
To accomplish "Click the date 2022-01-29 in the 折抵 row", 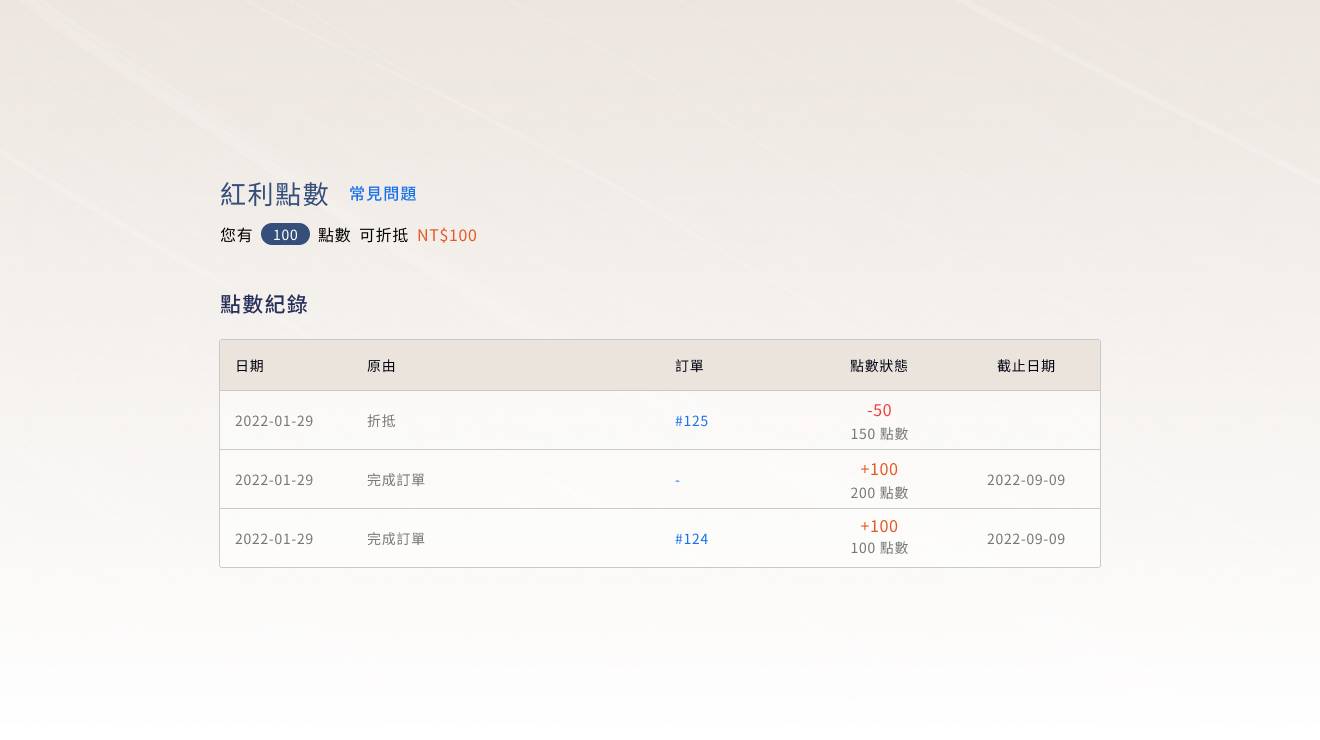I will tap(274, 421).
